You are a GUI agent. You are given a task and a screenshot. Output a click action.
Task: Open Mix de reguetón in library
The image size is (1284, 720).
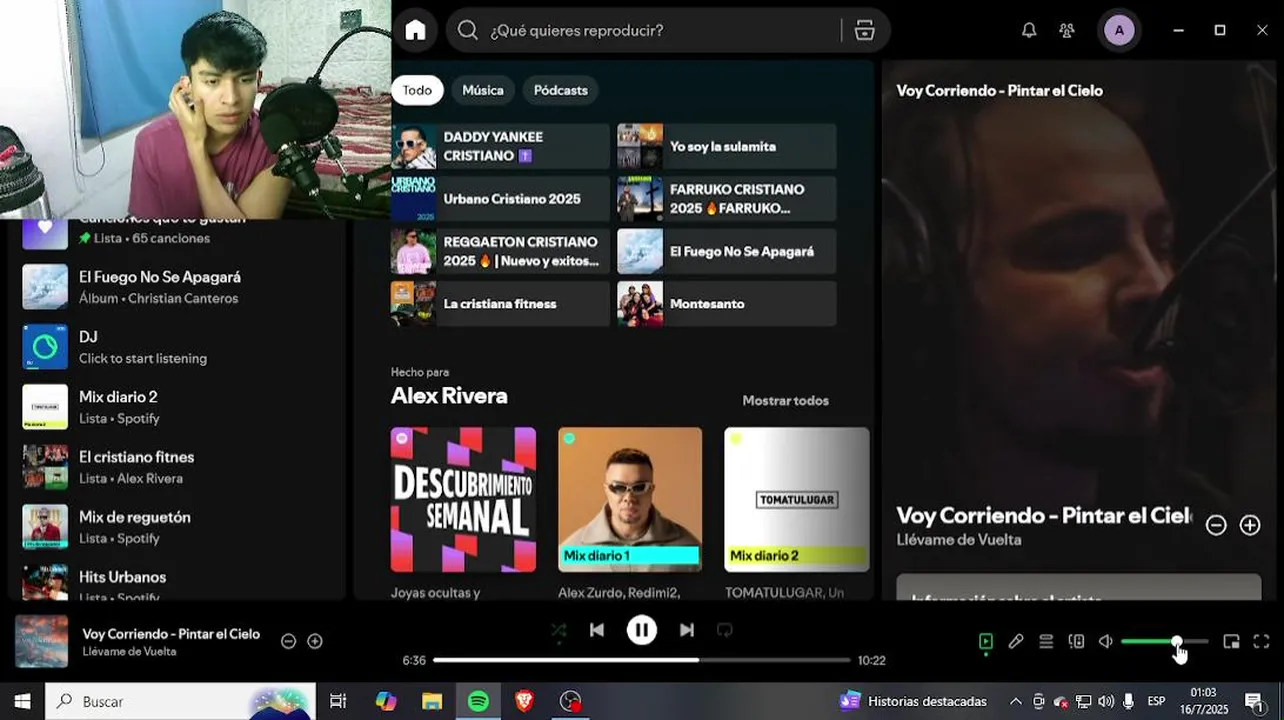pos(177,527)
